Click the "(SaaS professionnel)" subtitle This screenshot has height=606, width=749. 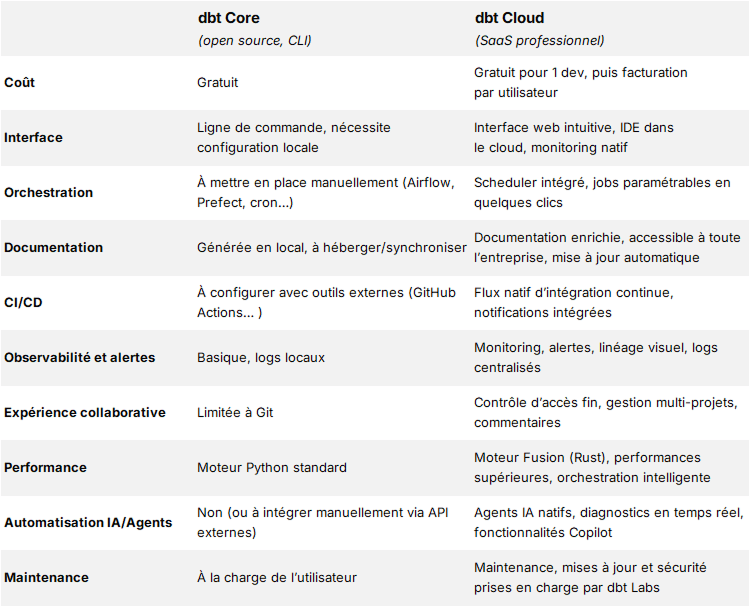(539, 41)
